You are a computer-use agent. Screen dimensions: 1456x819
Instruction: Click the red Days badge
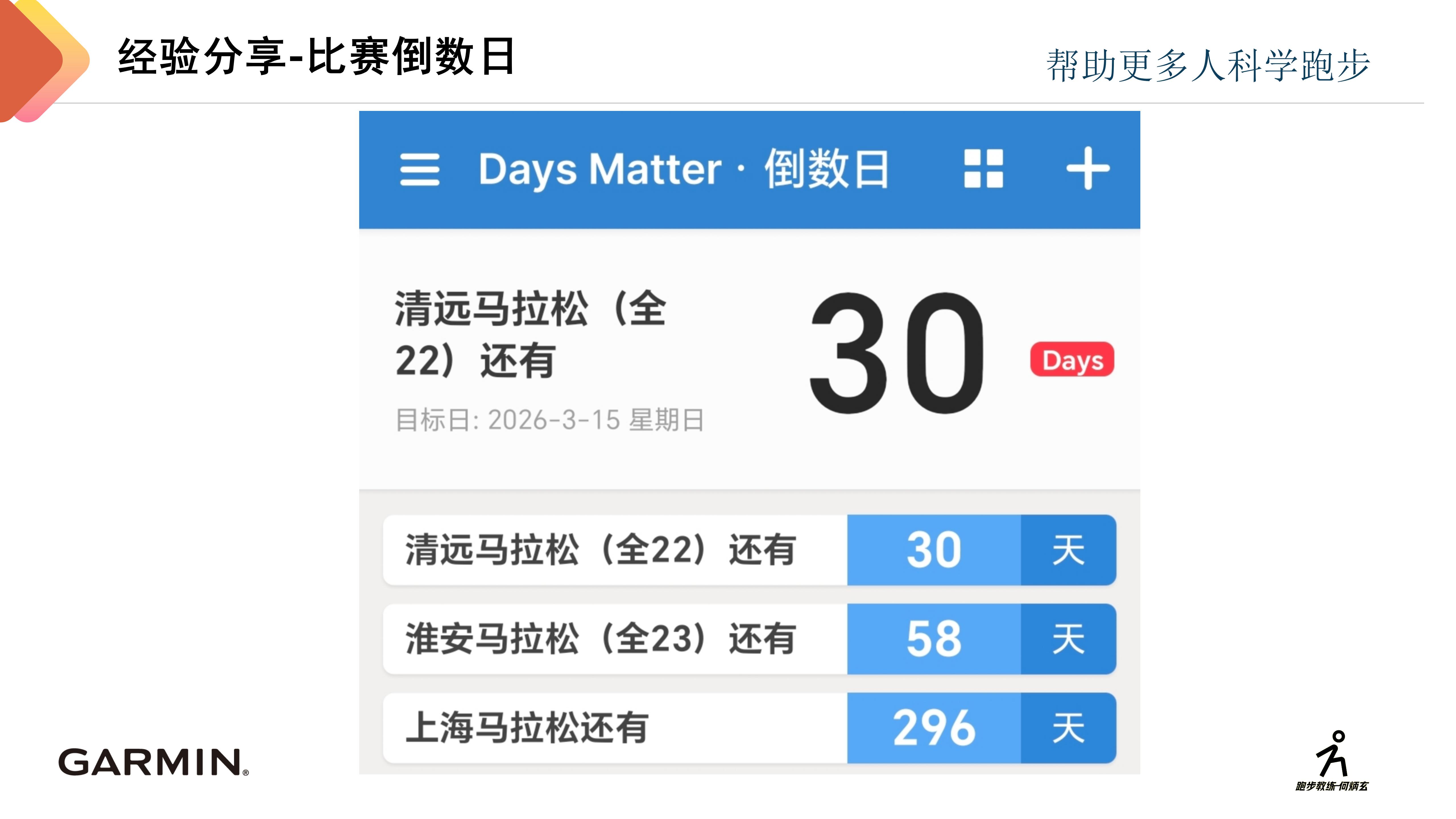point(1072,359)
